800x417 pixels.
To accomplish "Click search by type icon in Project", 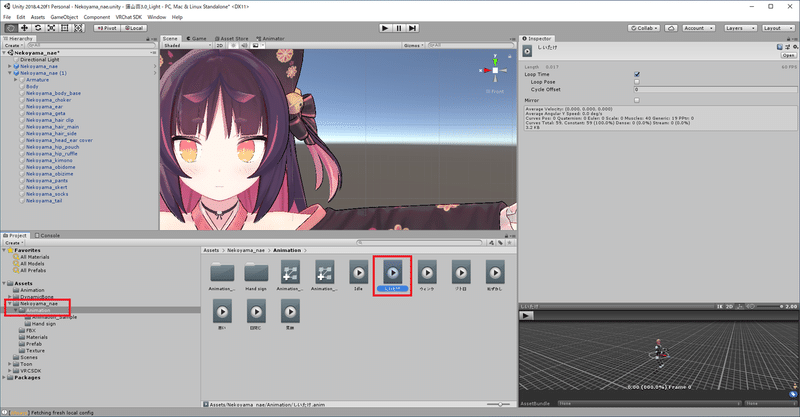I will [491, 243].
